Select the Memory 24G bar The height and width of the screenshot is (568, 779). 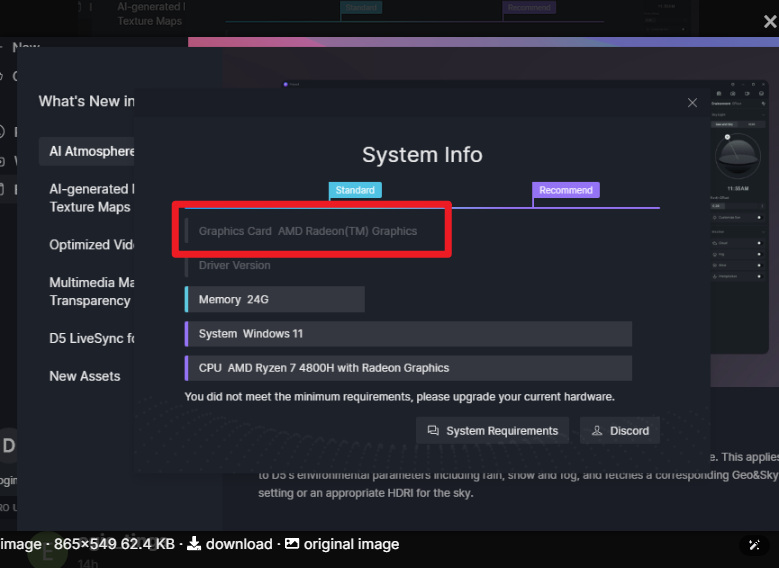point(275,299)
